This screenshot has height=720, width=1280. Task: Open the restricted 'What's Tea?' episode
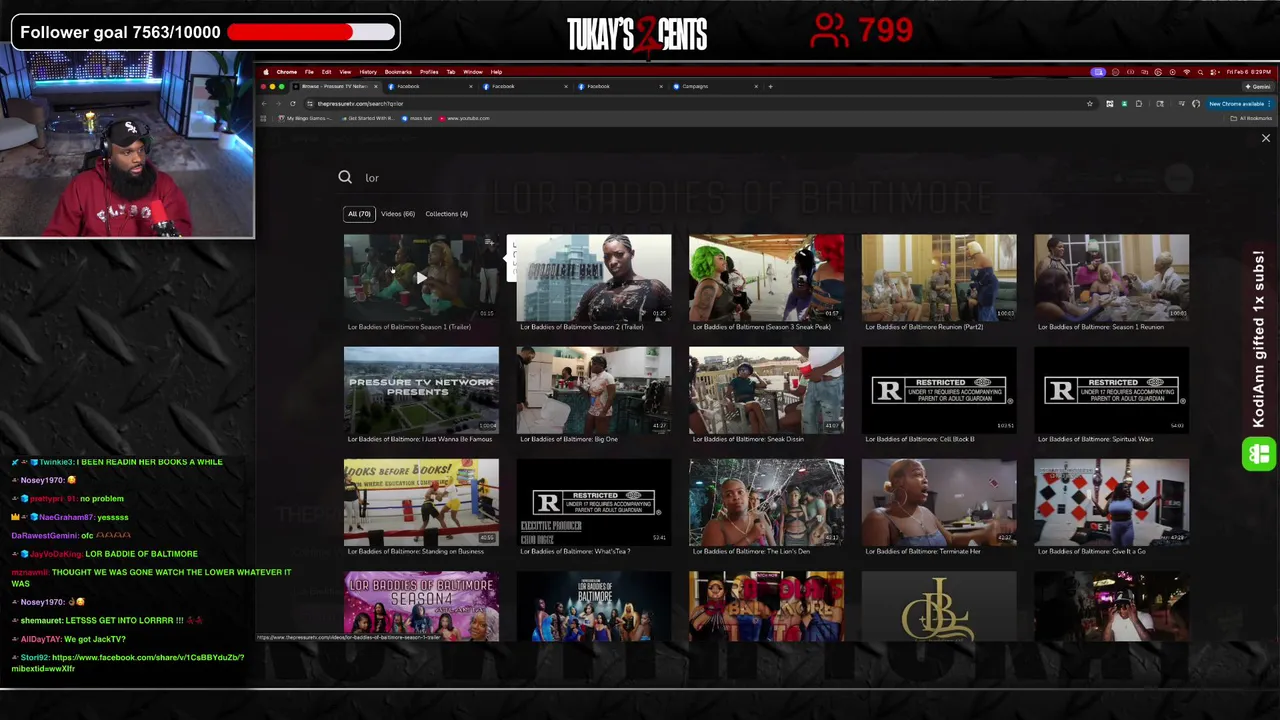[x=594, y=502]
